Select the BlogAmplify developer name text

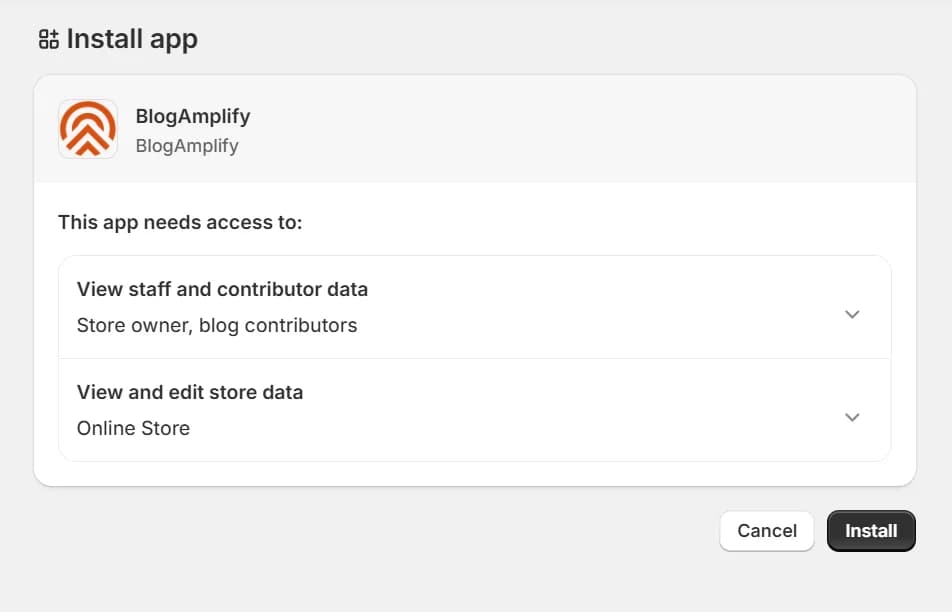pos(187,145)
